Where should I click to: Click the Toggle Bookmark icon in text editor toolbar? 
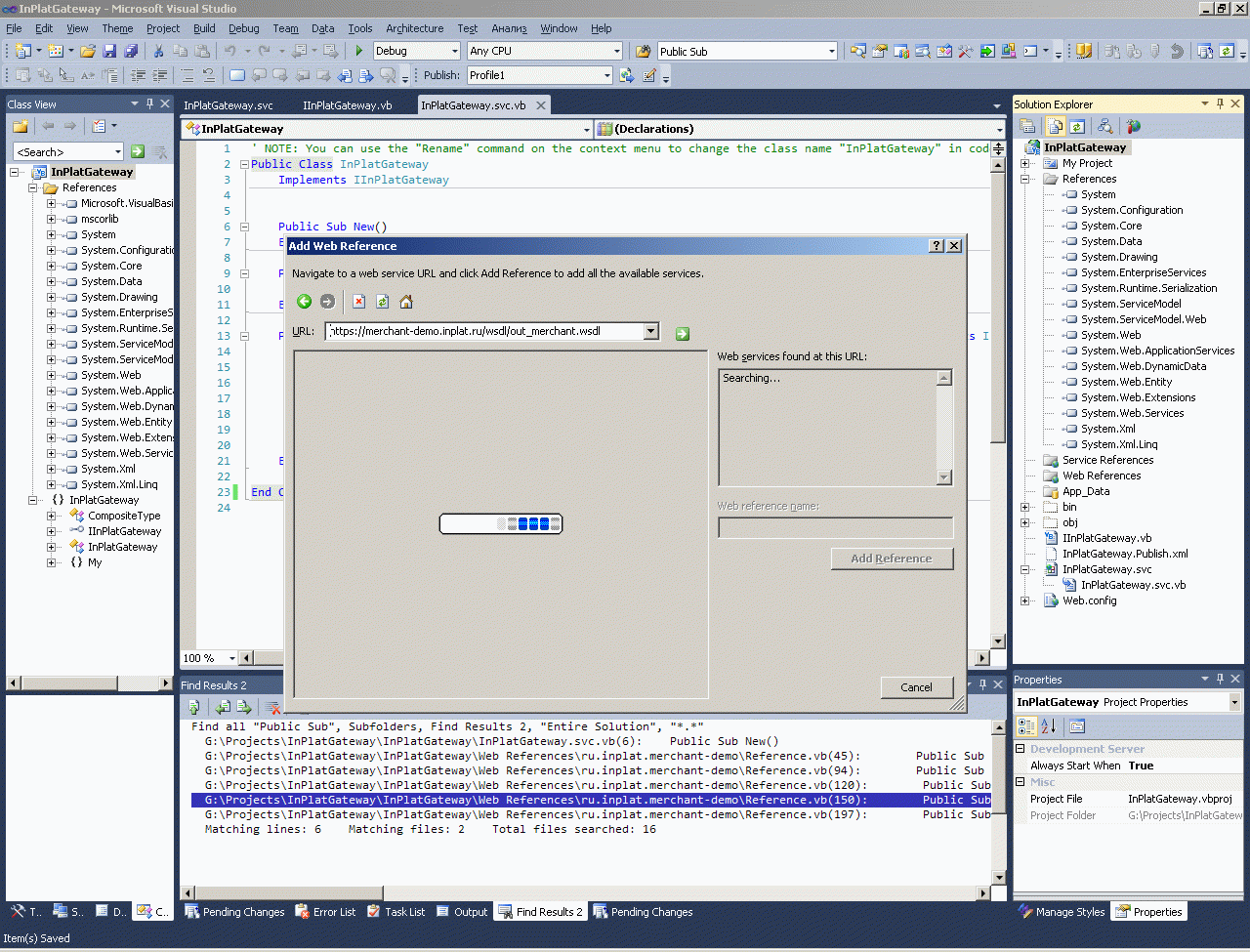[x=237, y=75]
